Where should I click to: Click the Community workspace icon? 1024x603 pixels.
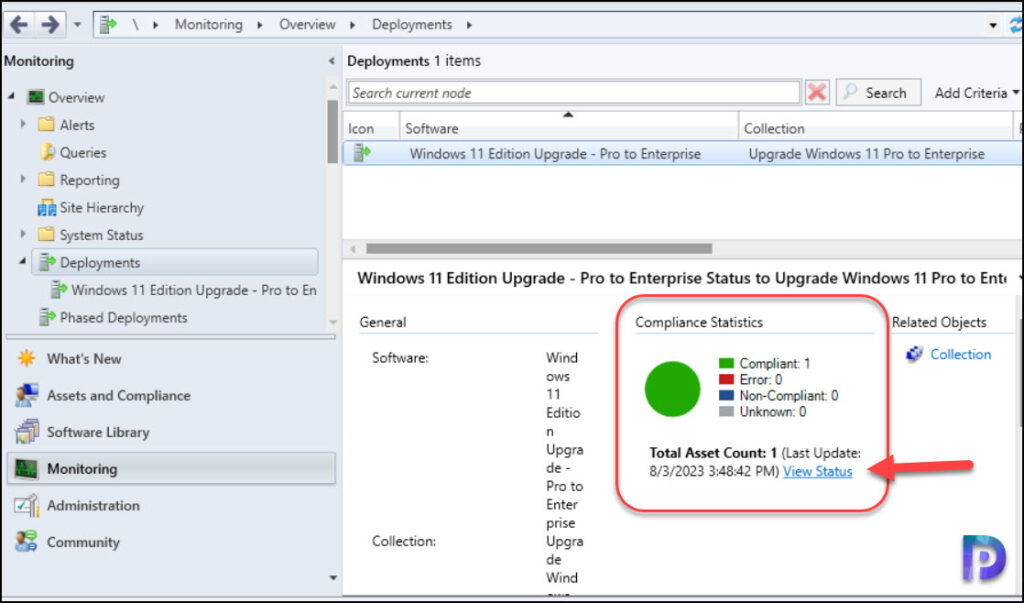pyautogui.click(x=26, y=541)
